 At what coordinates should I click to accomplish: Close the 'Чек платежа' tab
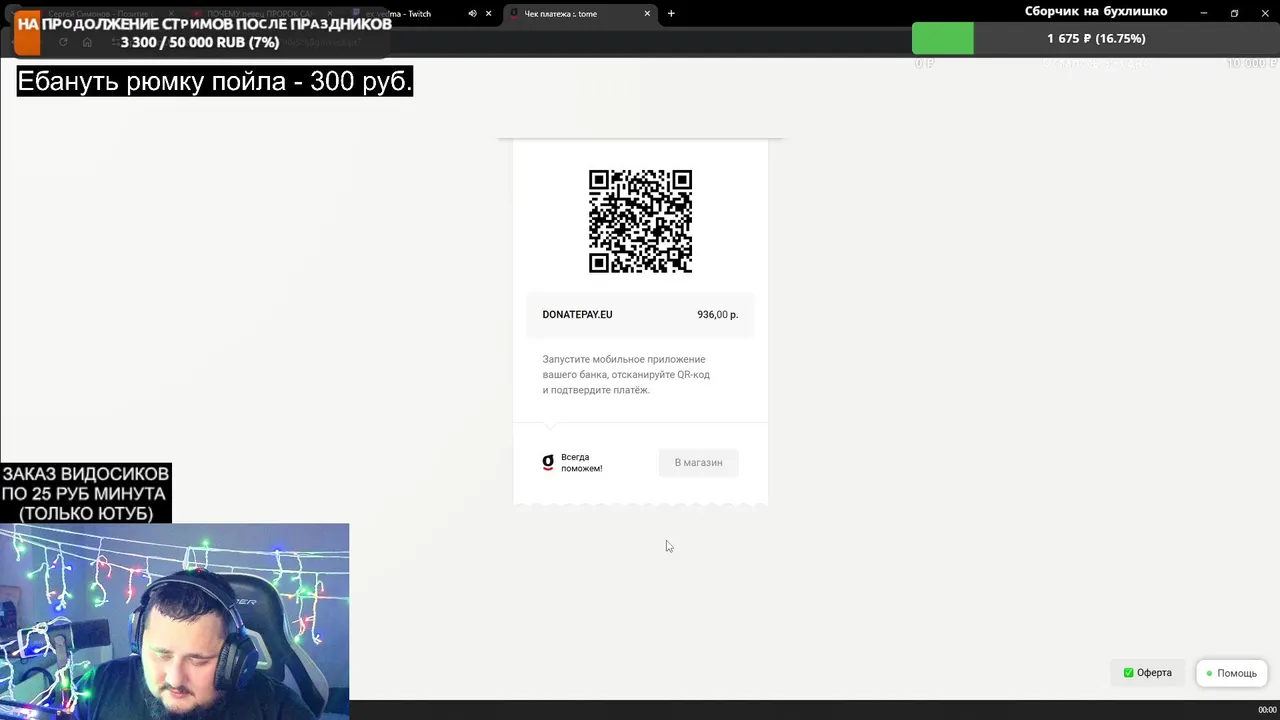click(647, 14)
